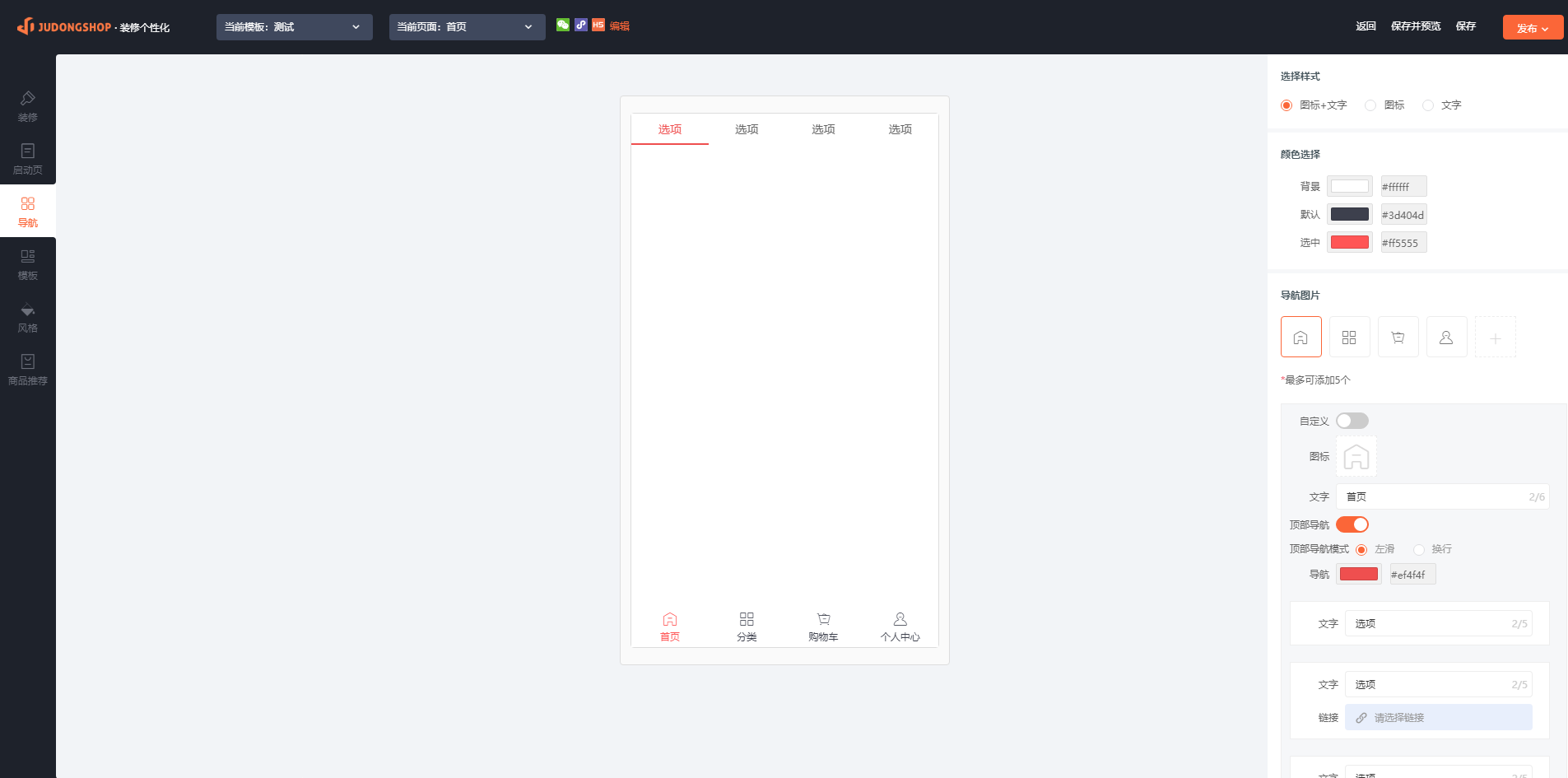Open 风格 in the left sidebar
This screenshot has width=1568, height=778.
(28, 317)
